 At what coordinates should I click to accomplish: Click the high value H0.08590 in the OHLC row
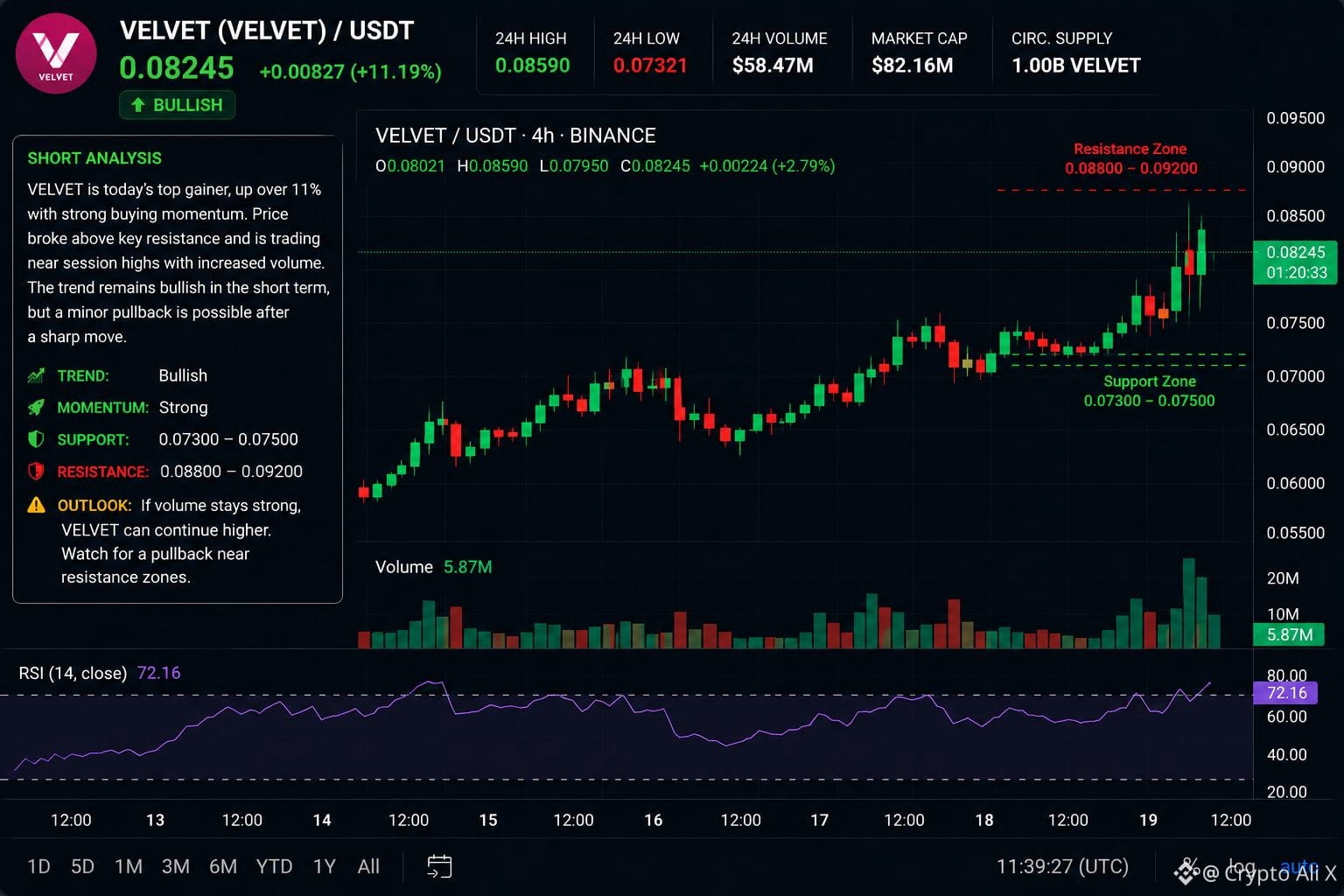[493, 165]
